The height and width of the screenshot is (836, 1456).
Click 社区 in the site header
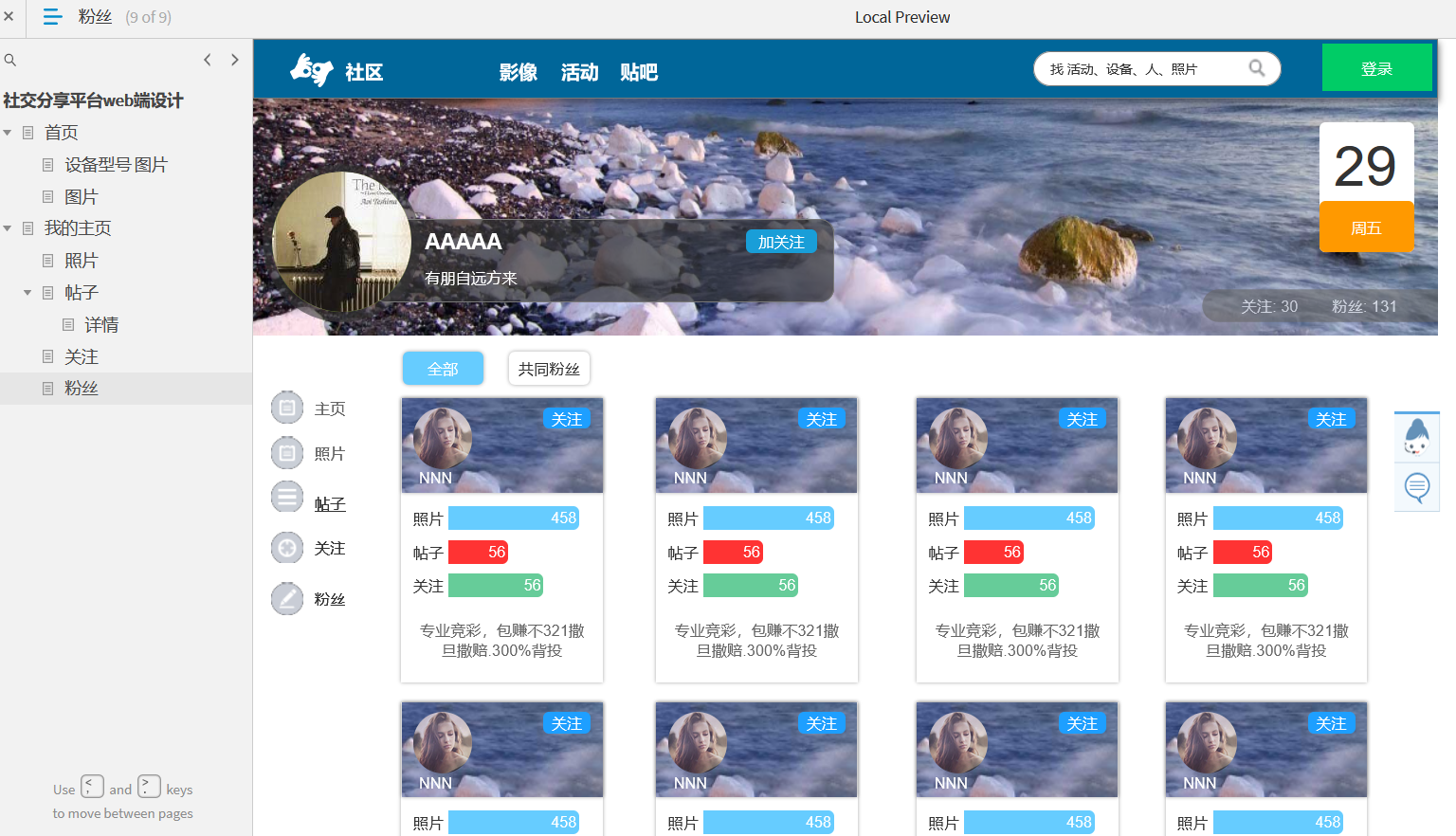[364, 72]
